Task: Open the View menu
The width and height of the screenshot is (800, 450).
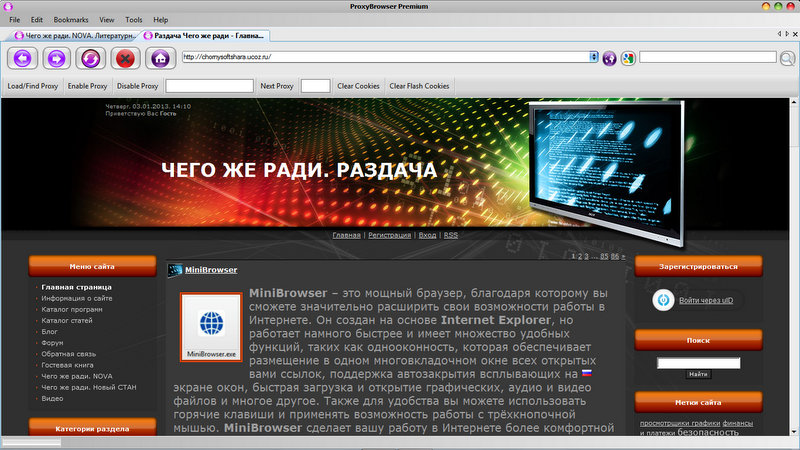Action: point(107,20)
